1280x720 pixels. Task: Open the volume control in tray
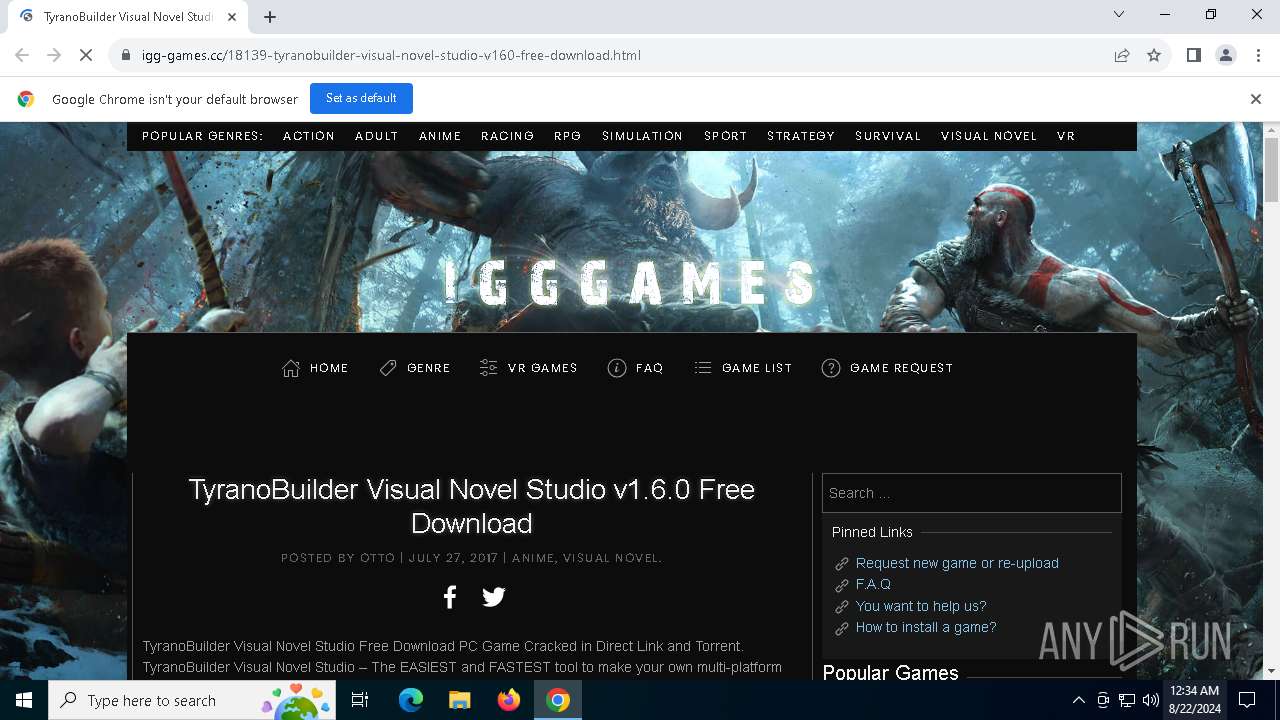point(1150,700)
